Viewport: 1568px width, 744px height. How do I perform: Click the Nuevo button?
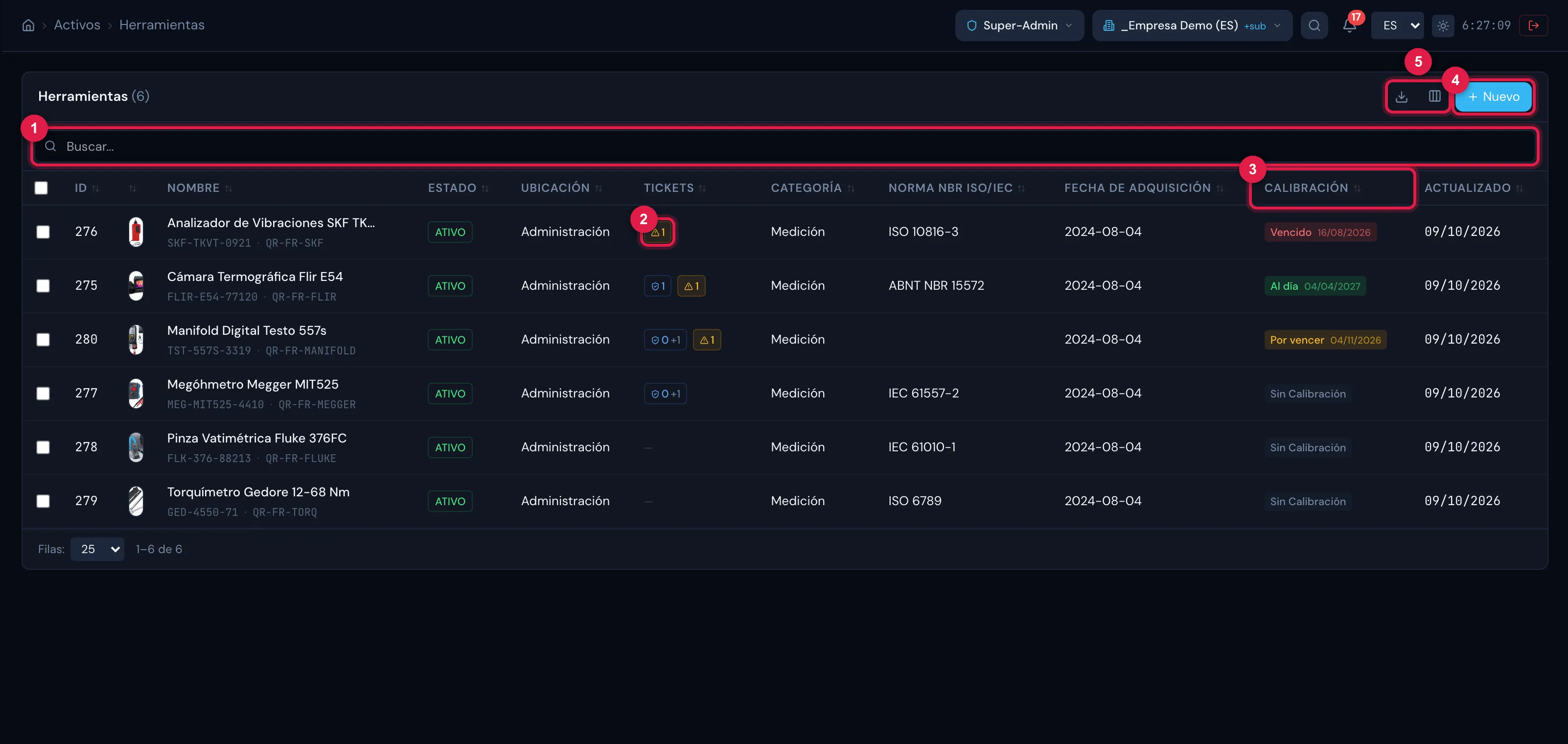[x=1493, y=97]
